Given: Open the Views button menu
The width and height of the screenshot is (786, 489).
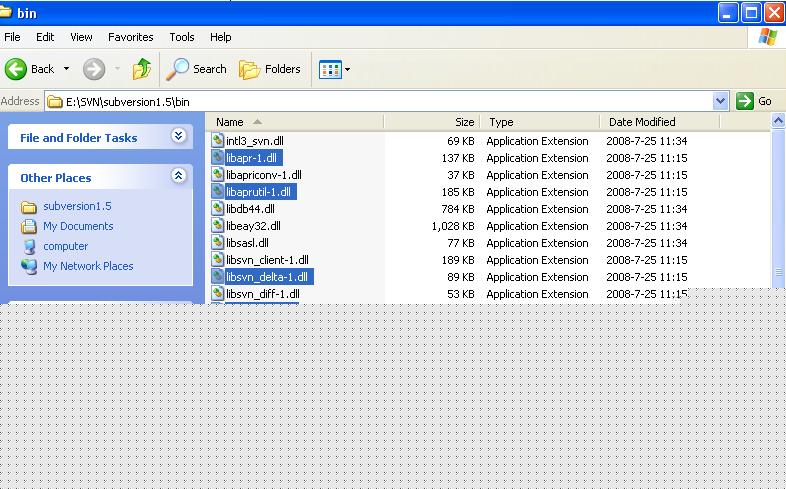Looking at the screenshot, I should pos(334,70).
